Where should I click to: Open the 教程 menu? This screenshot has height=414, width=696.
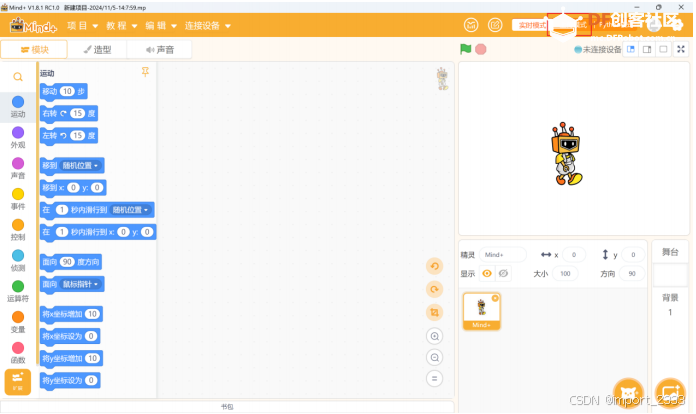click(x=121, y=26)
